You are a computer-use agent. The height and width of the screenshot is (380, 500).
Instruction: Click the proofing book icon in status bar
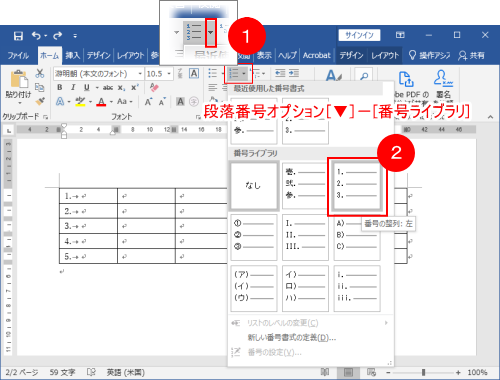click(91, 372)
